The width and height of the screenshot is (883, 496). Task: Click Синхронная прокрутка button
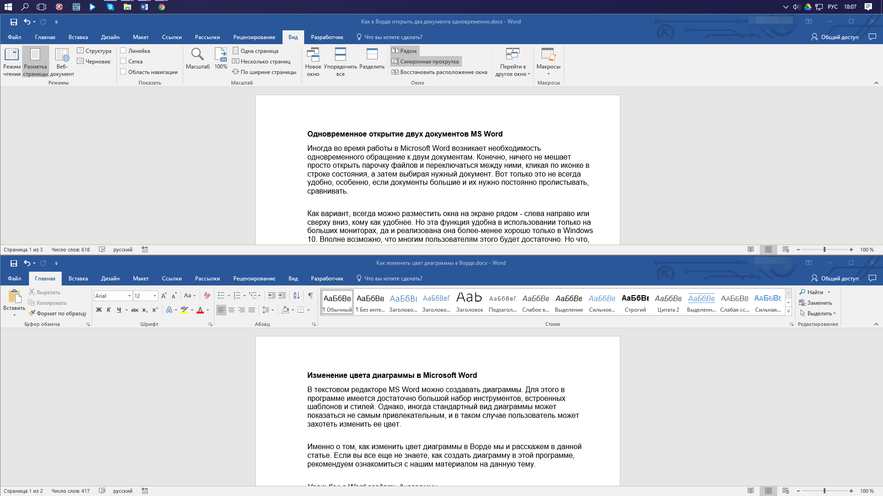pos(430,61)
